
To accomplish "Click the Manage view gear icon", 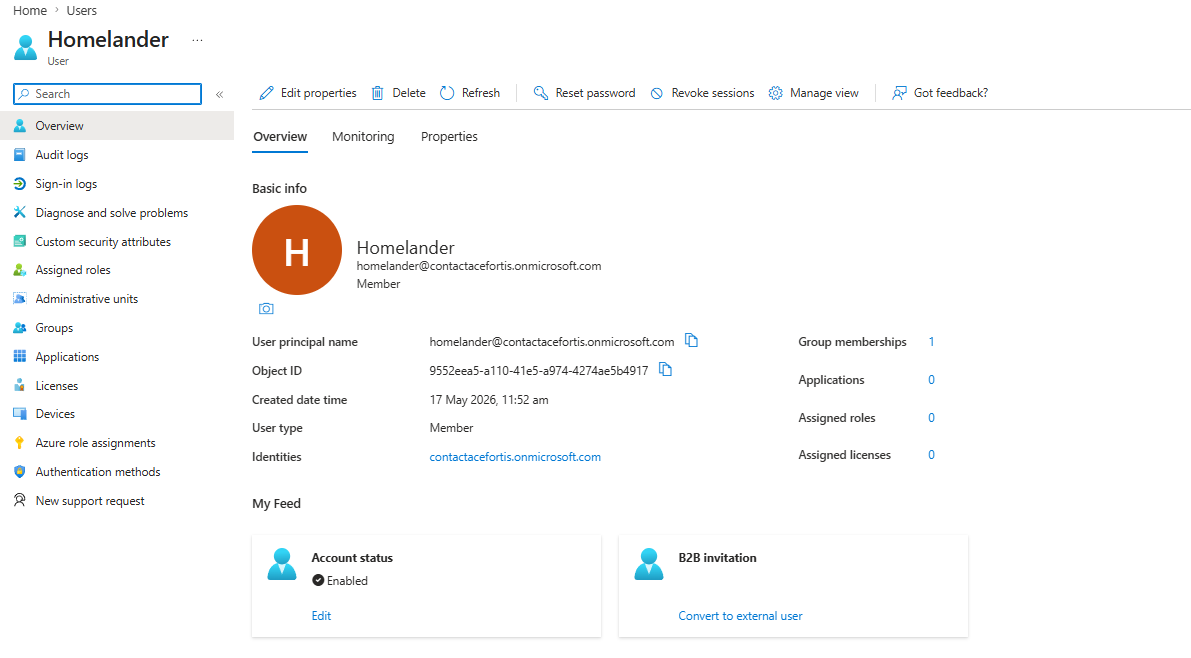I will (776, 93).
